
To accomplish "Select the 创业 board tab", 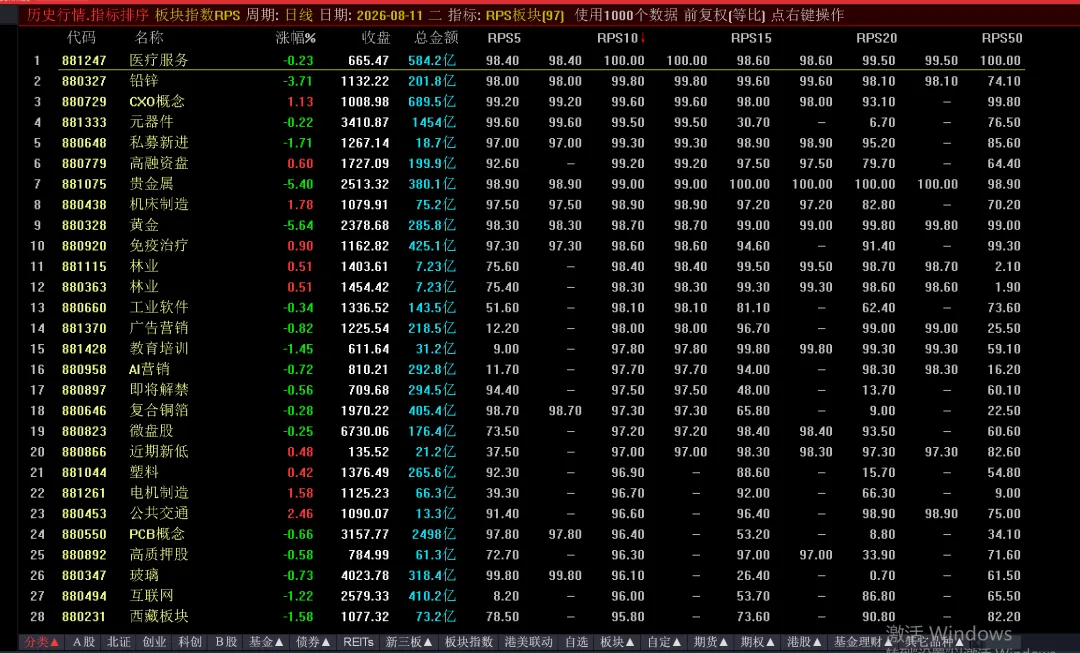I will 154,642.
